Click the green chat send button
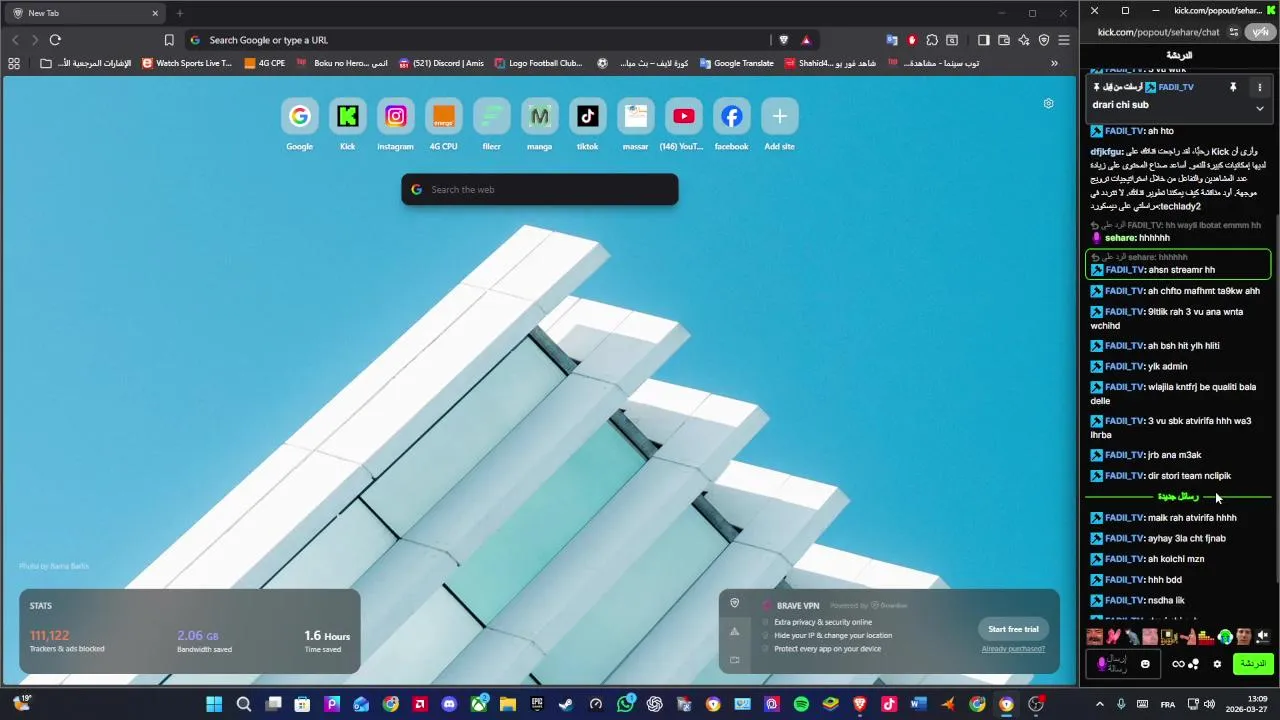 click(1253, 664)
